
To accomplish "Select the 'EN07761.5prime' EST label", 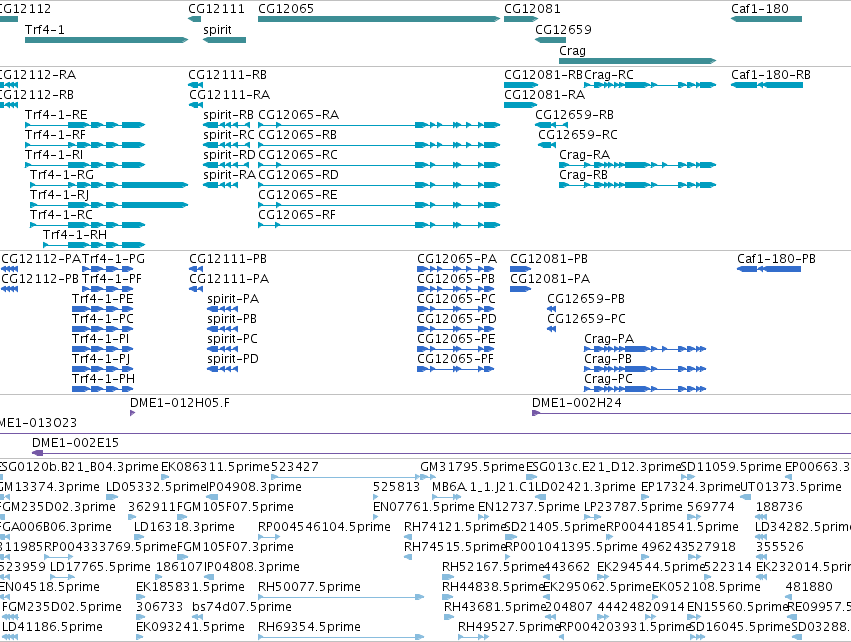I will tap(424, 507).
